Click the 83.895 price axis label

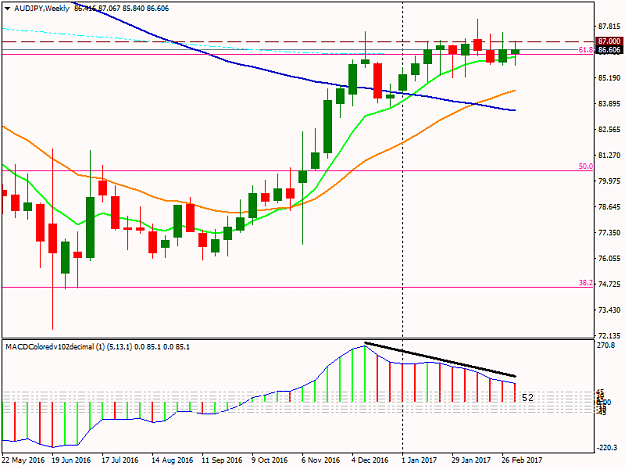pos(609,104)
